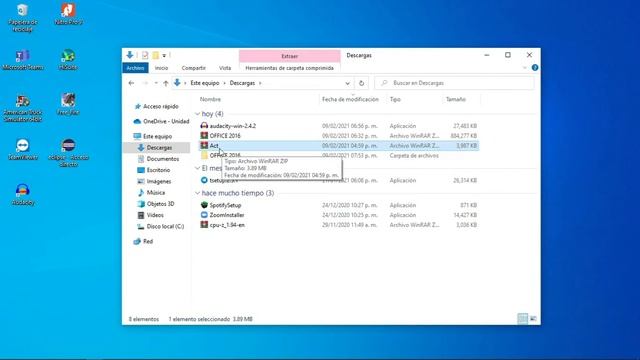Open Música in navigation pane
Viewport: 640px width, 360px height.
[x=151, y=192]
